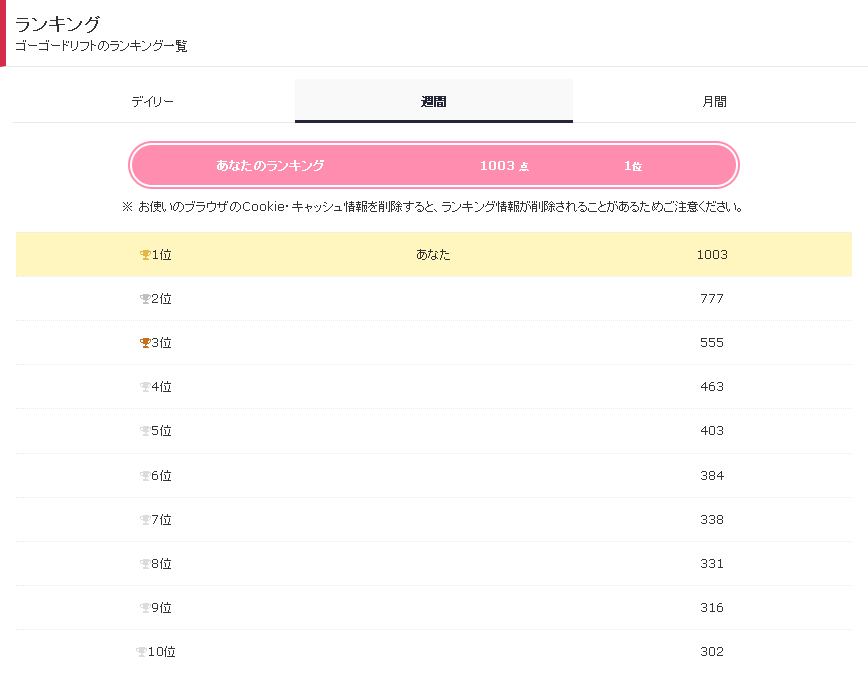868x692 pixels.
Task: Click the Cookie cache warning notice text
Action: coord(433,208)
